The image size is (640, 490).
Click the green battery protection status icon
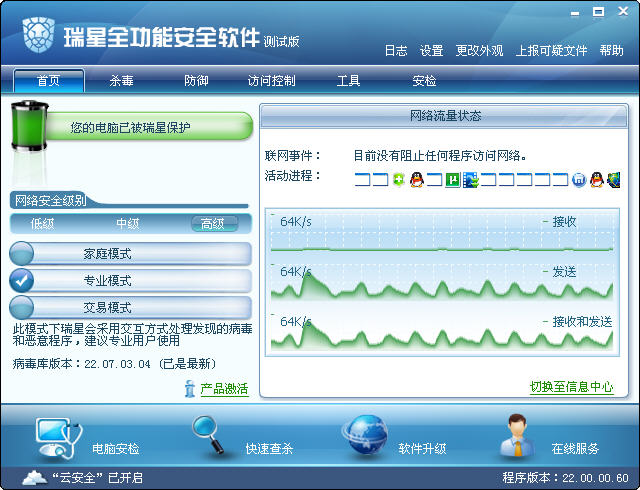click(30, 126)
